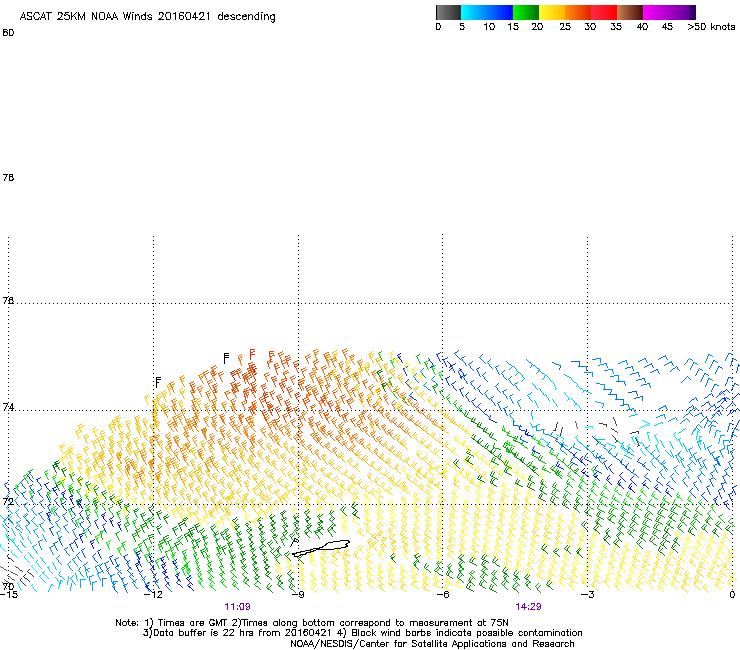This screenshot has height=650, width=740.
Task: Click the '25' legend scale label
Action: [x=565, y=27]
